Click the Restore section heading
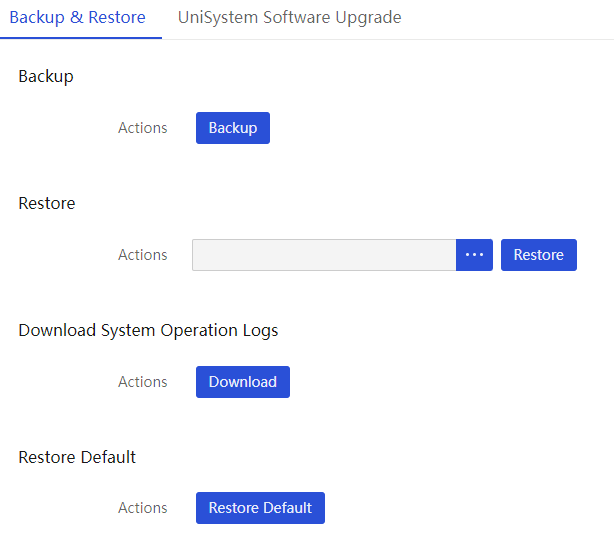 [x=47, y=203]
